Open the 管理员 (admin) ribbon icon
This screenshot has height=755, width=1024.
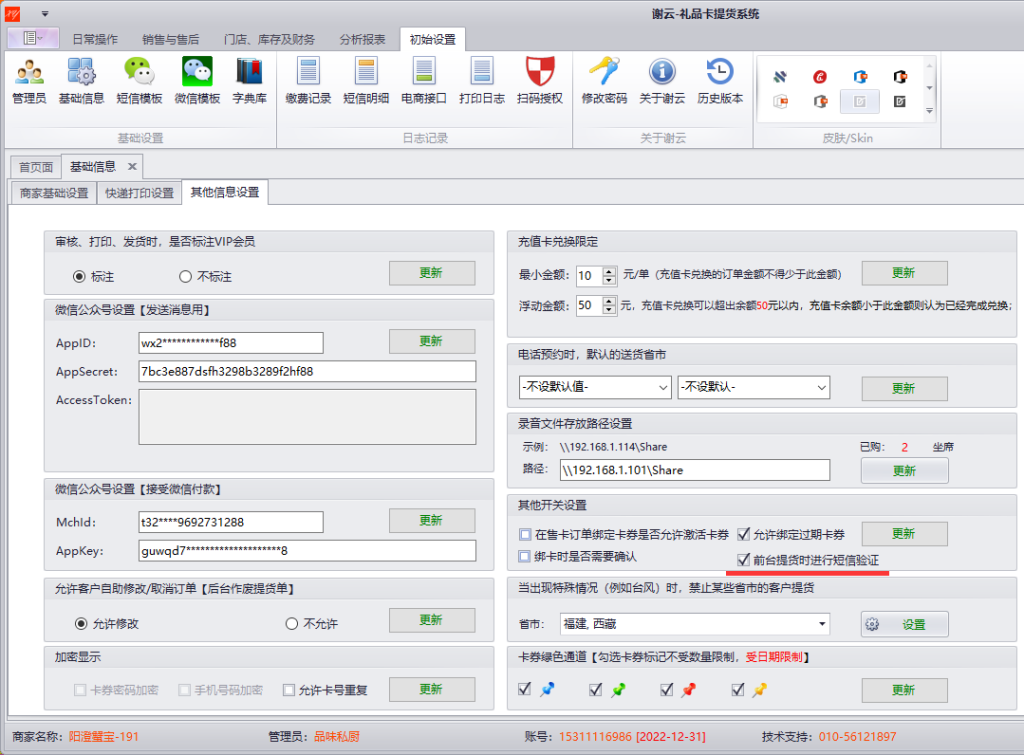pos(29,81)
